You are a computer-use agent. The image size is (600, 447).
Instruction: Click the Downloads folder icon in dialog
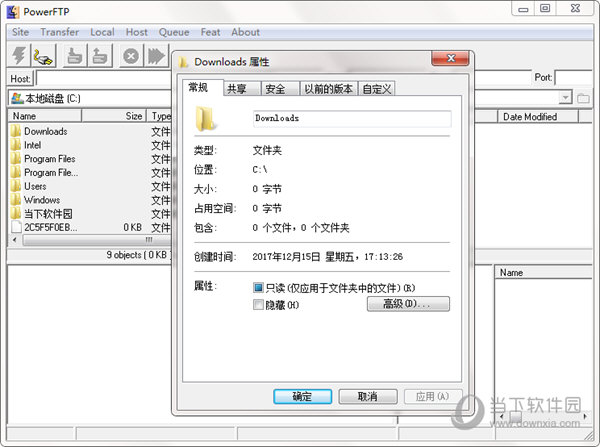pyautogui.click(x=205, y=119)
